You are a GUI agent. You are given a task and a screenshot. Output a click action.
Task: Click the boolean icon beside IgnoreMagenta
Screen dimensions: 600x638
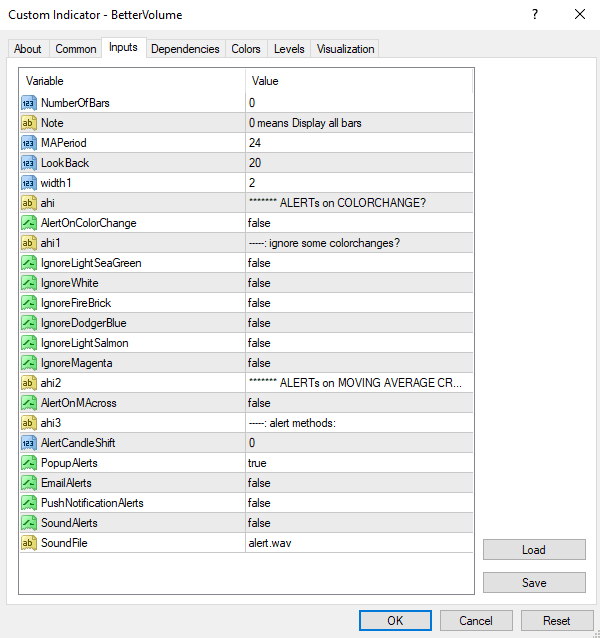pos(29,363)
